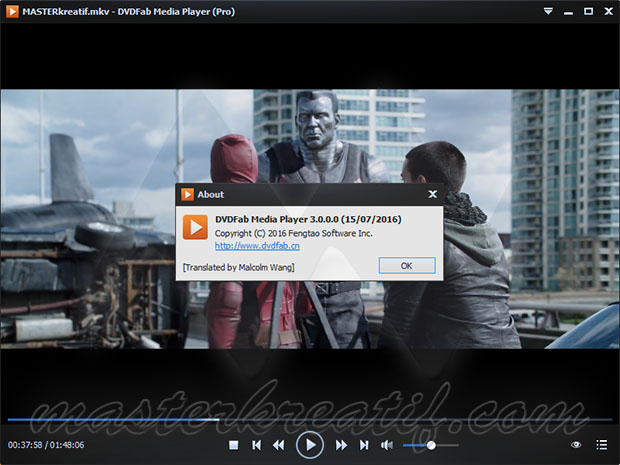Click the MASTERkreatif.mkv window title

click(x=129, y=11)
